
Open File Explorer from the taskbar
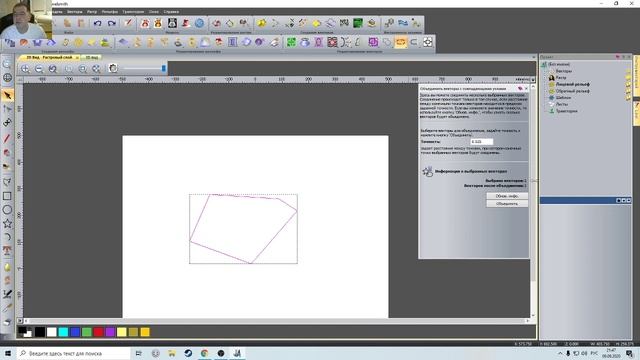172,353
